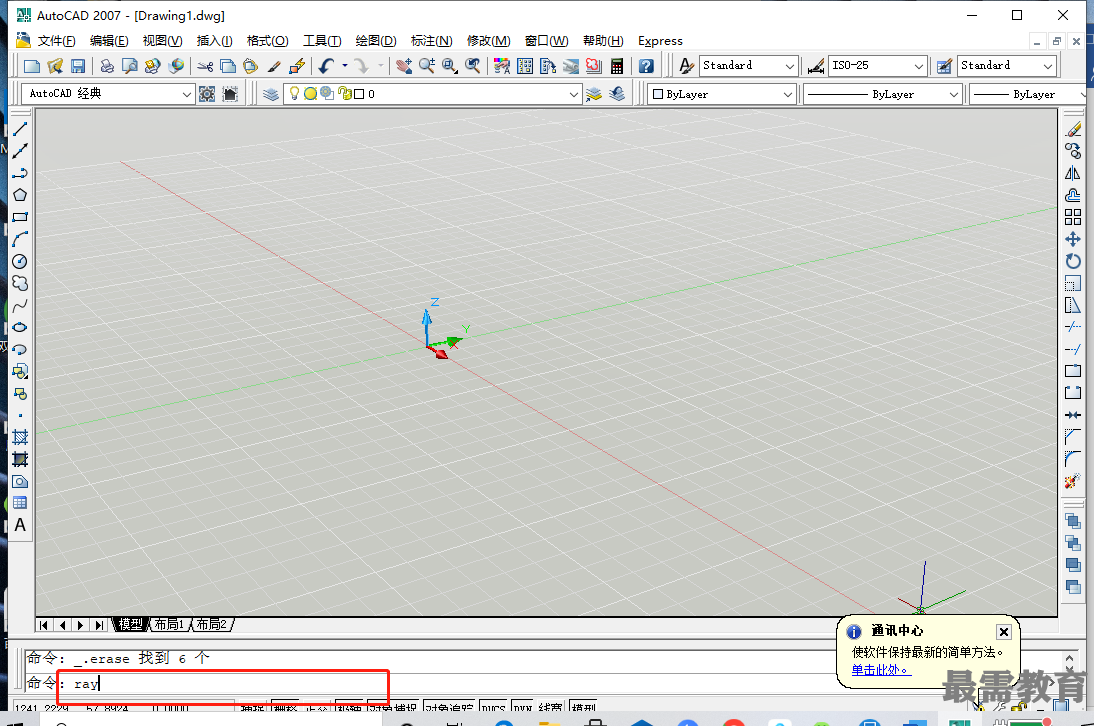1094x726 pixels.
Task: Open the Layer Properties Manager
Action: point(271,94)
